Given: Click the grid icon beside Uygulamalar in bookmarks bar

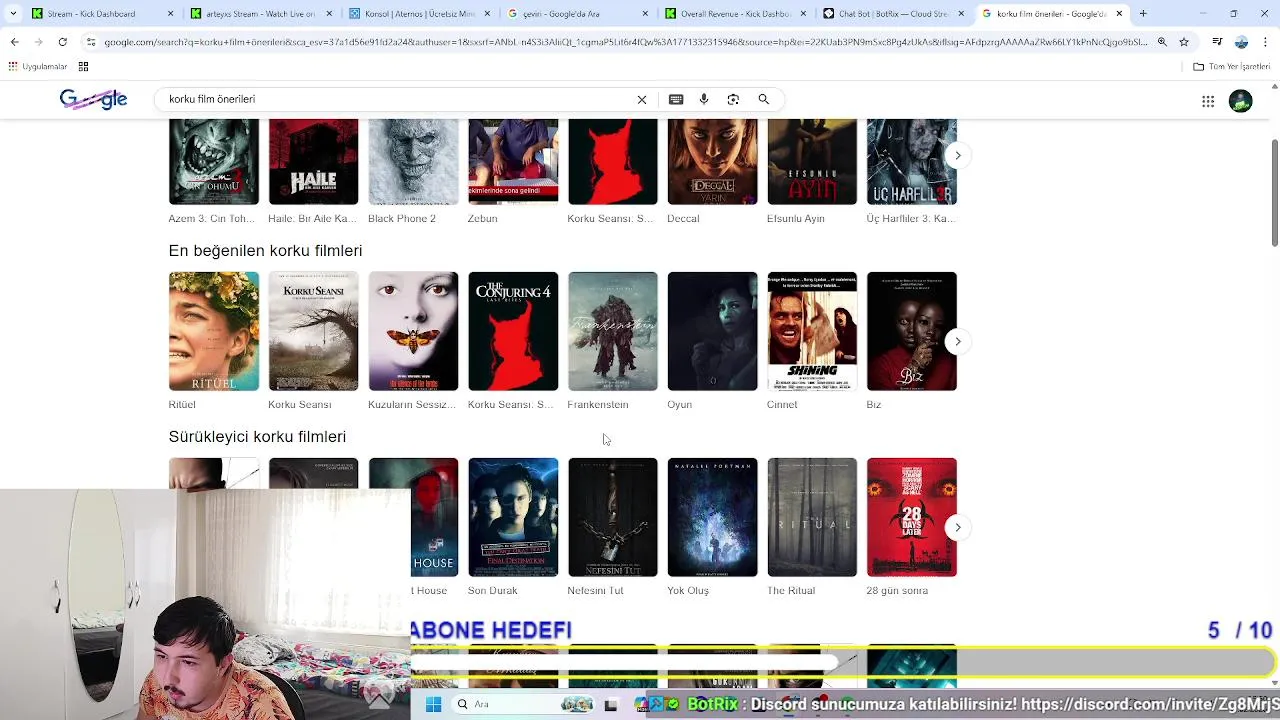Looking at the screenshot, I should (83, 67).
